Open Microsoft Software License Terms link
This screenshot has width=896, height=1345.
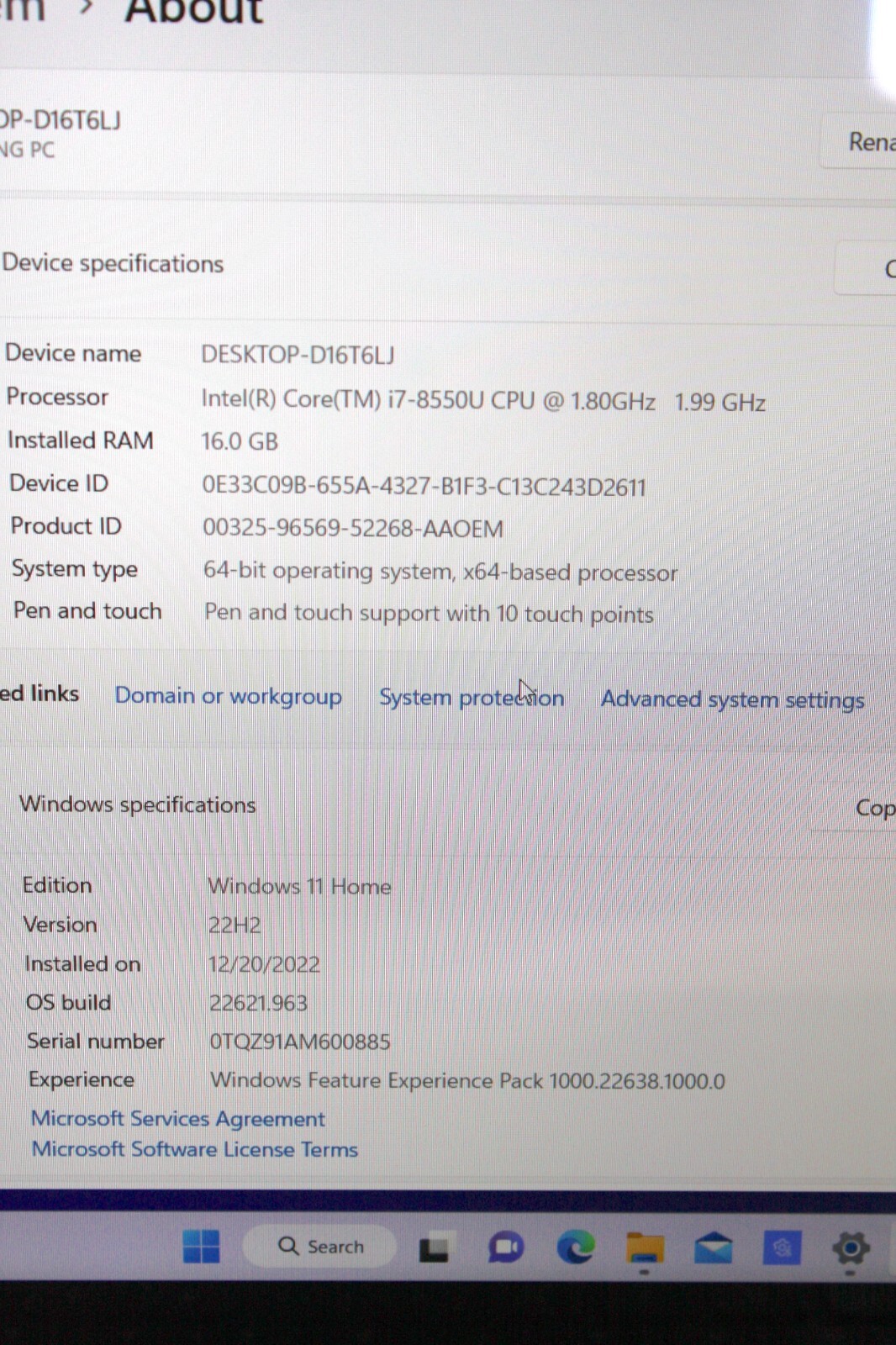coord(194,1149)
